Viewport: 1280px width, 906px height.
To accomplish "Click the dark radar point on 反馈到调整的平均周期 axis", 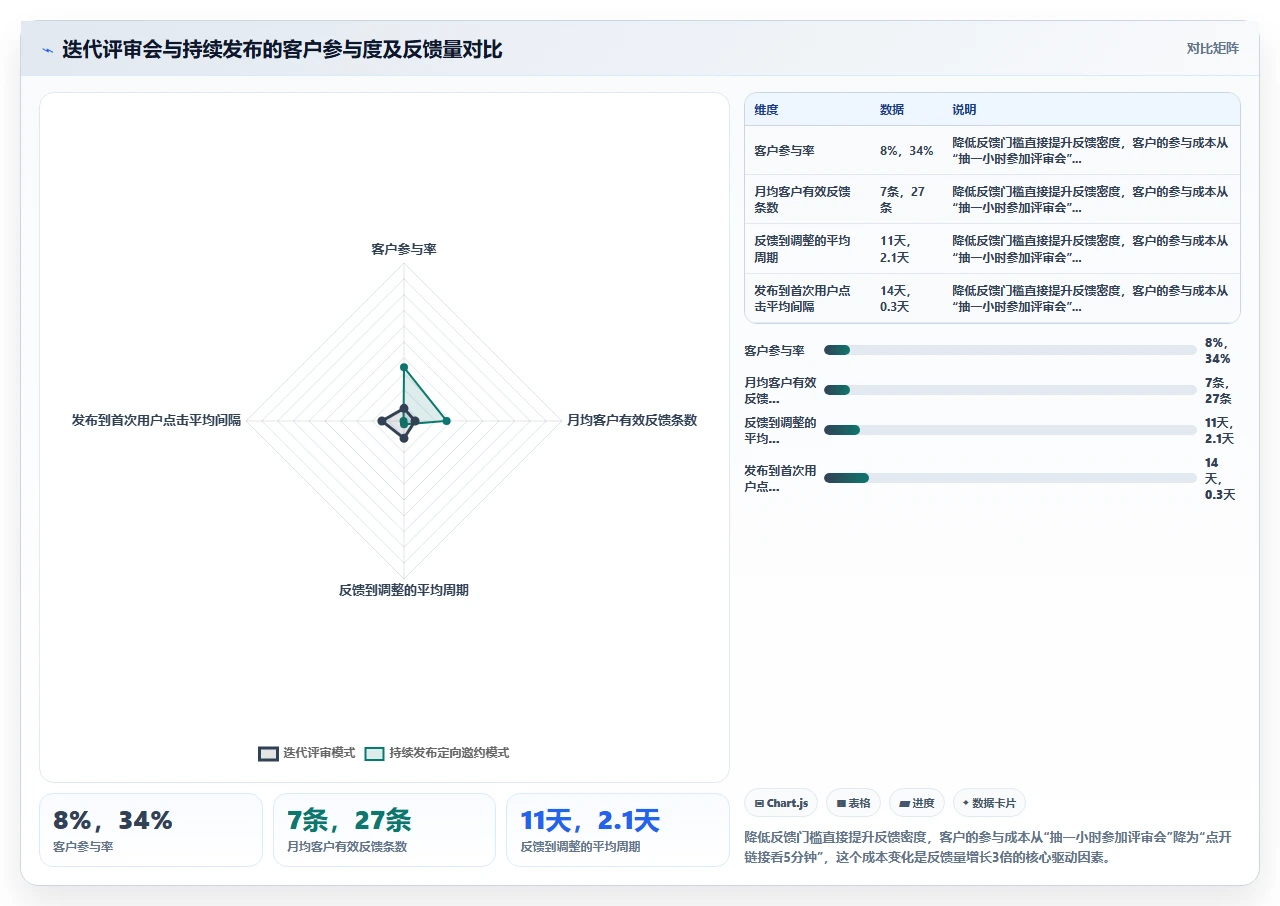I will pyautogui.click(x=404, y=438).
